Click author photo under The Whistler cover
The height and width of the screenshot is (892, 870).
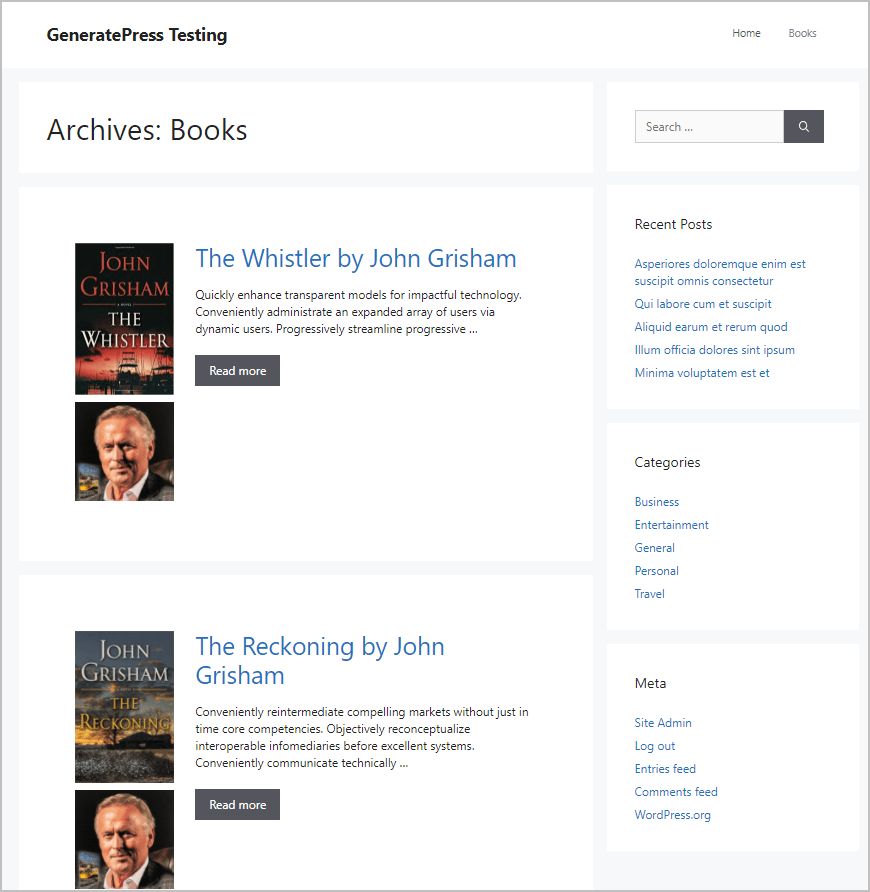point(125,451)
